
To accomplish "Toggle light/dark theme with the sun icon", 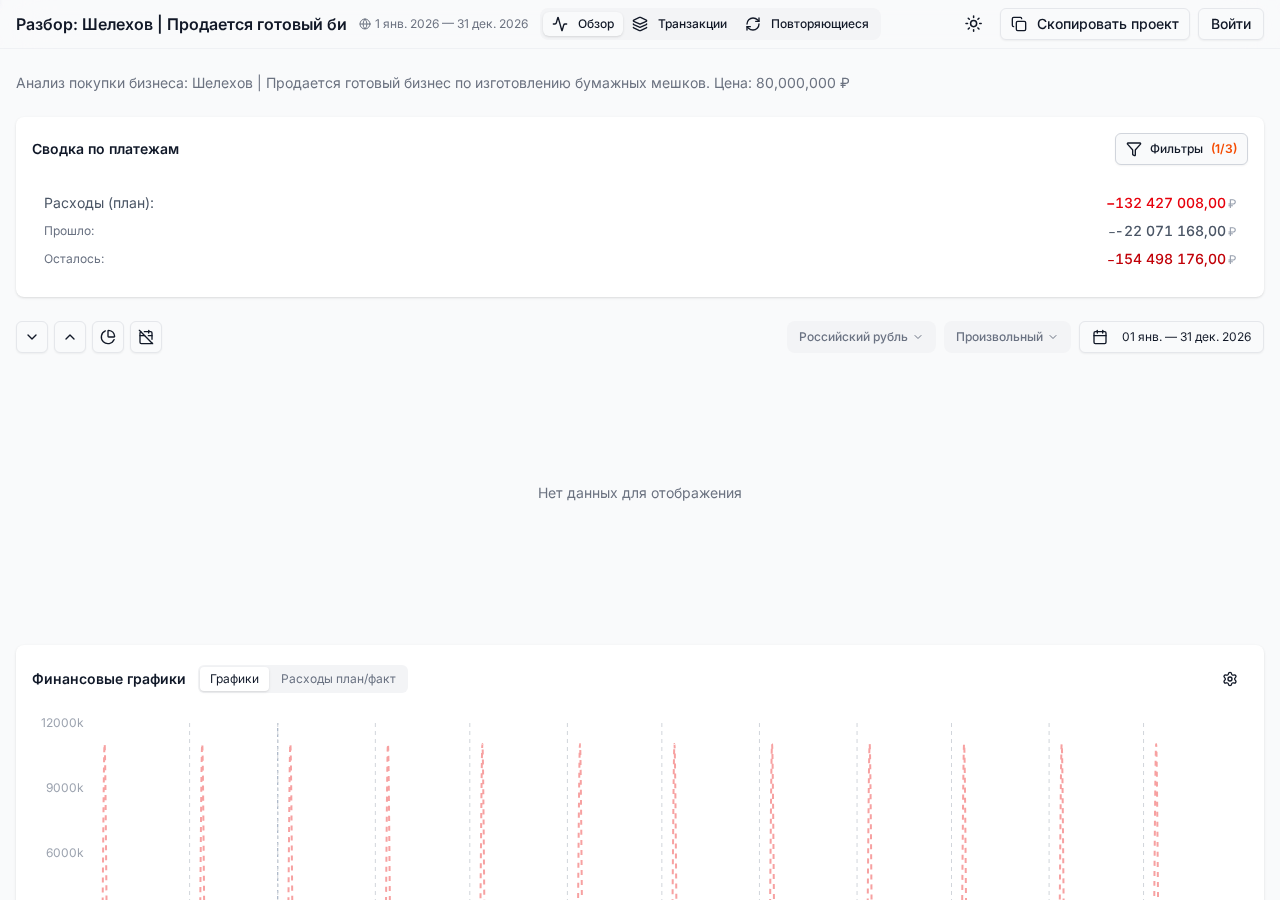I will (x=972, y=23).
